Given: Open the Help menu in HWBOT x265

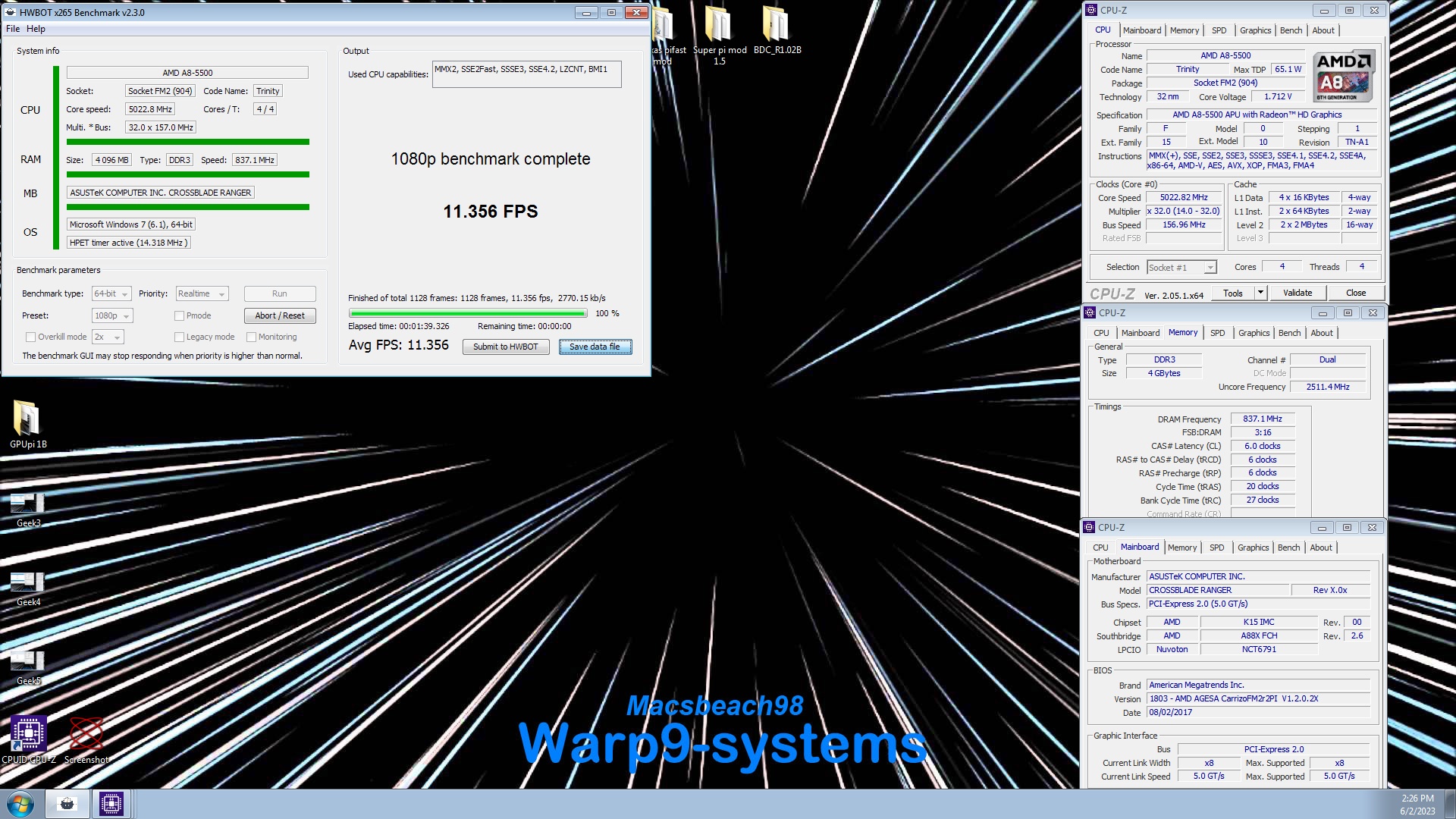Looking at the screenshot, I should [36, 29].
